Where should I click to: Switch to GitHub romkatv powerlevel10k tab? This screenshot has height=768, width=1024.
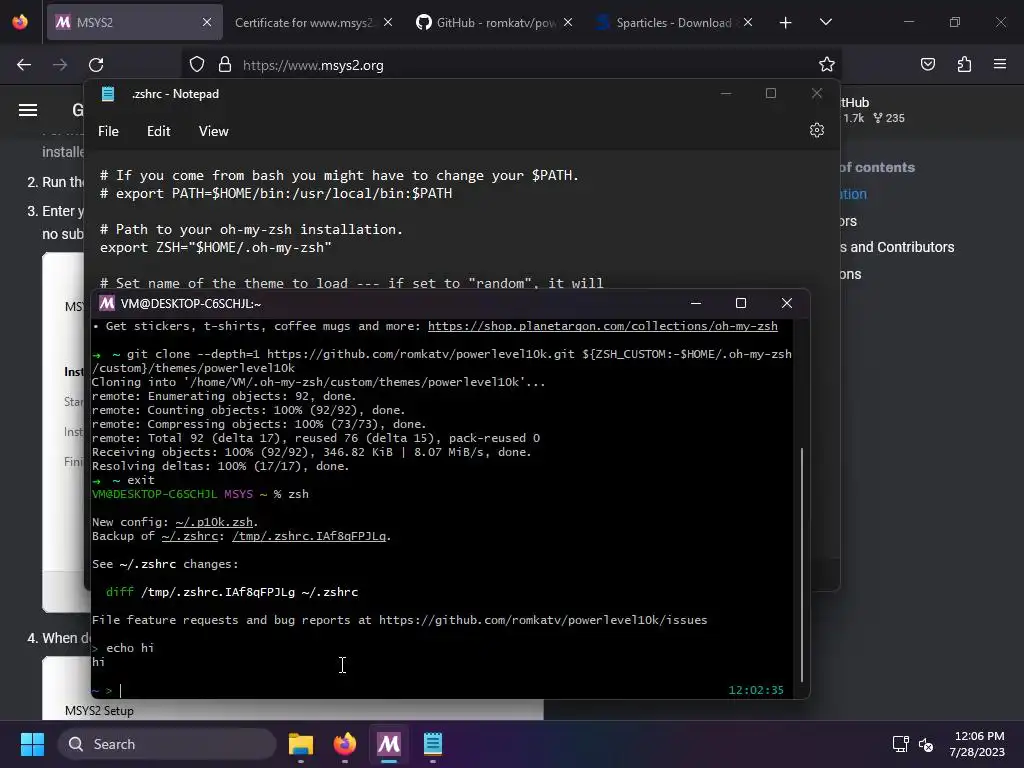tap(496, 23)
